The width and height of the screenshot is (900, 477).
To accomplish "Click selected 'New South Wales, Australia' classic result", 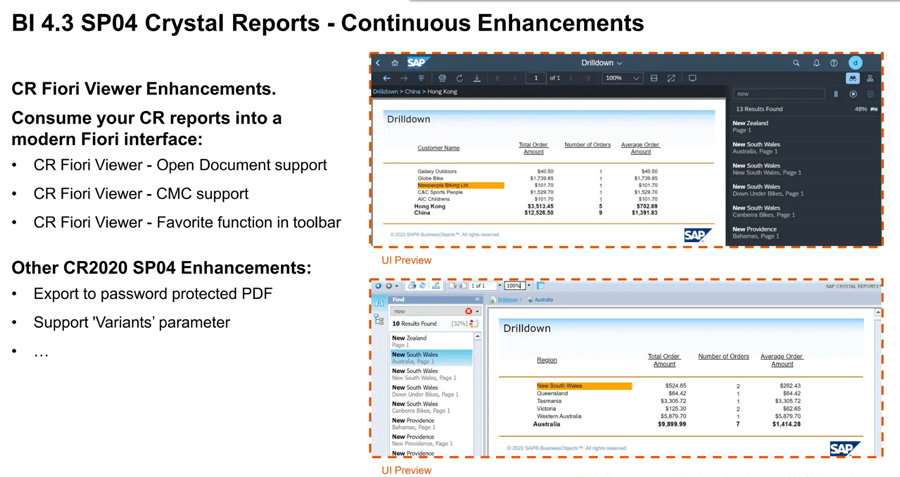I will (x=431, y=358).
